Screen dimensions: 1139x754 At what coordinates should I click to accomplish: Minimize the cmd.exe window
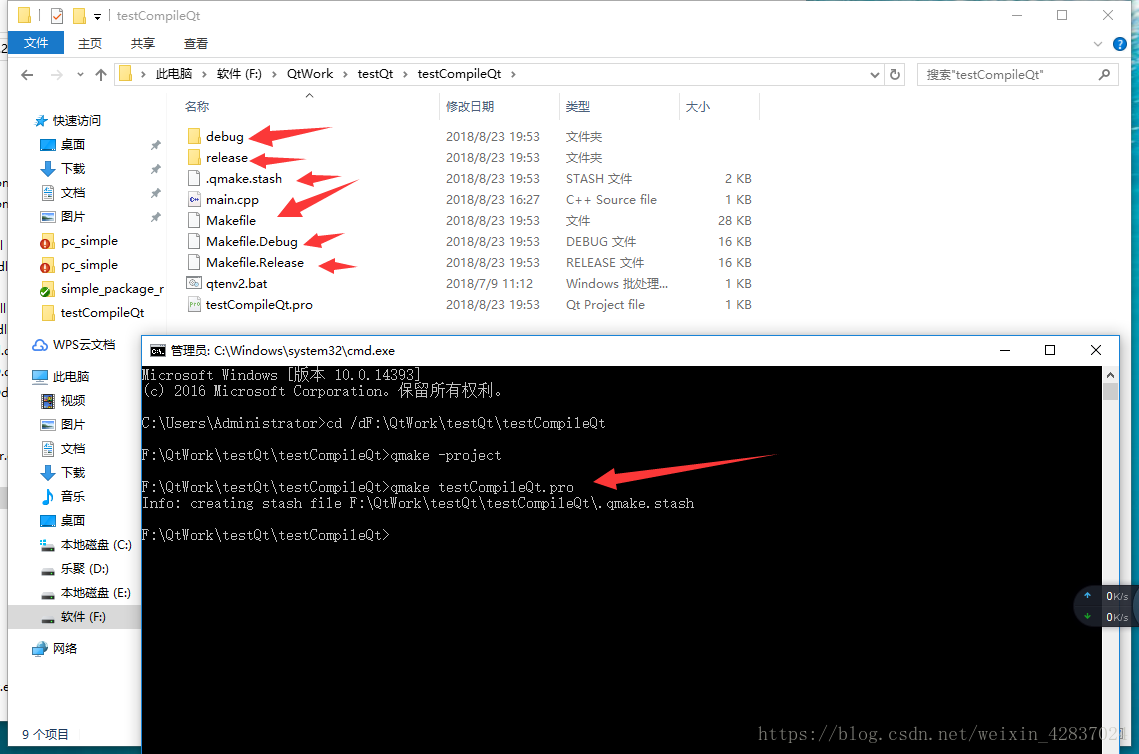1005,350
